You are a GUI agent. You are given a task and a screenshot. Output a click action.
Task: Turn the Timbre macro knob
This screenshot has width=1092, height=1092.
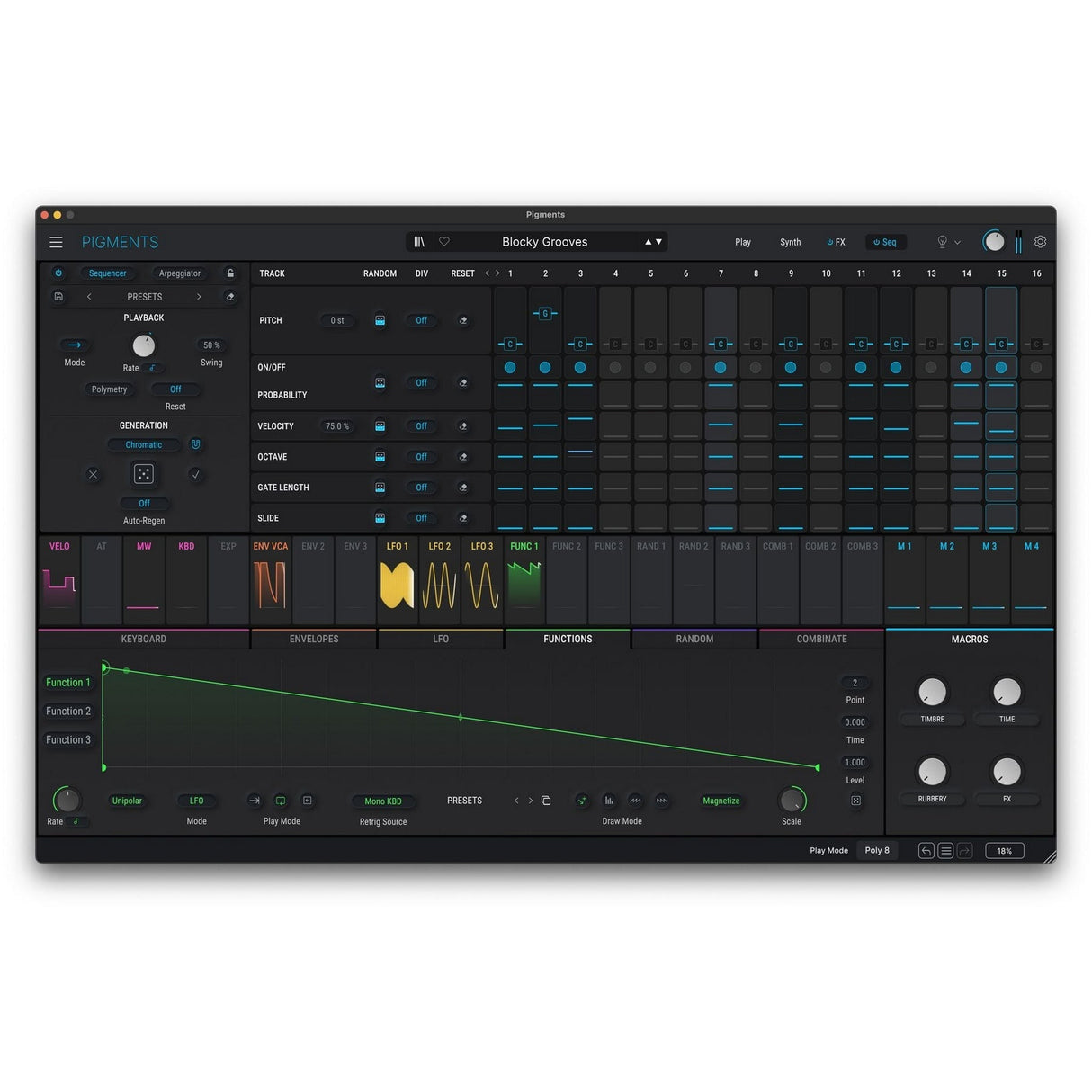(x=932, y=693)
